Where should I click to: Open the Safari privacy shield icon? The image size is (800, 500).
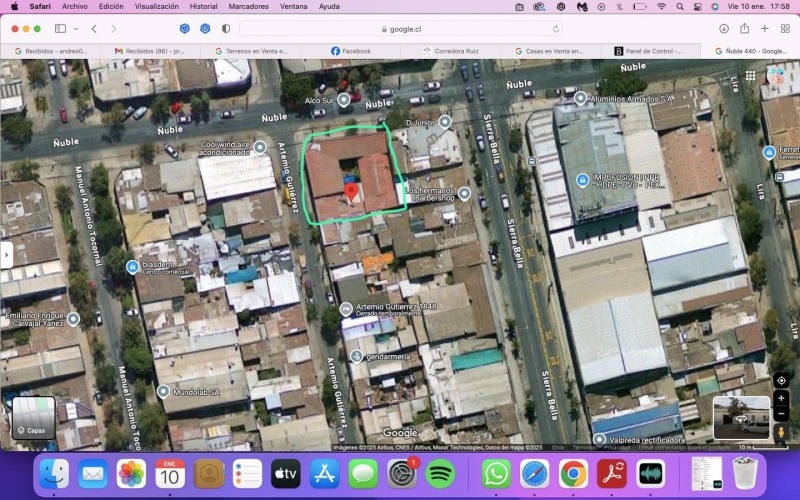(x=226, y=29)
